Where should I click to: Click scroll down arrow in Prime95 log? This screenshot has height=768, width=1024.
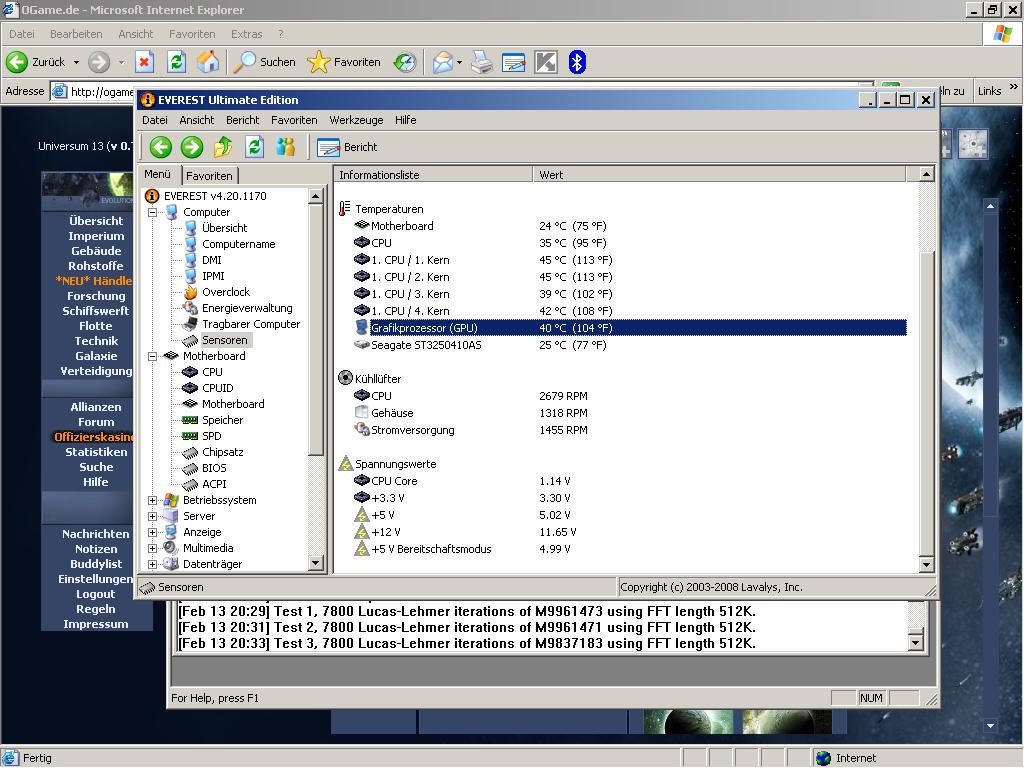pyautogui.click(x=916, y=643)
